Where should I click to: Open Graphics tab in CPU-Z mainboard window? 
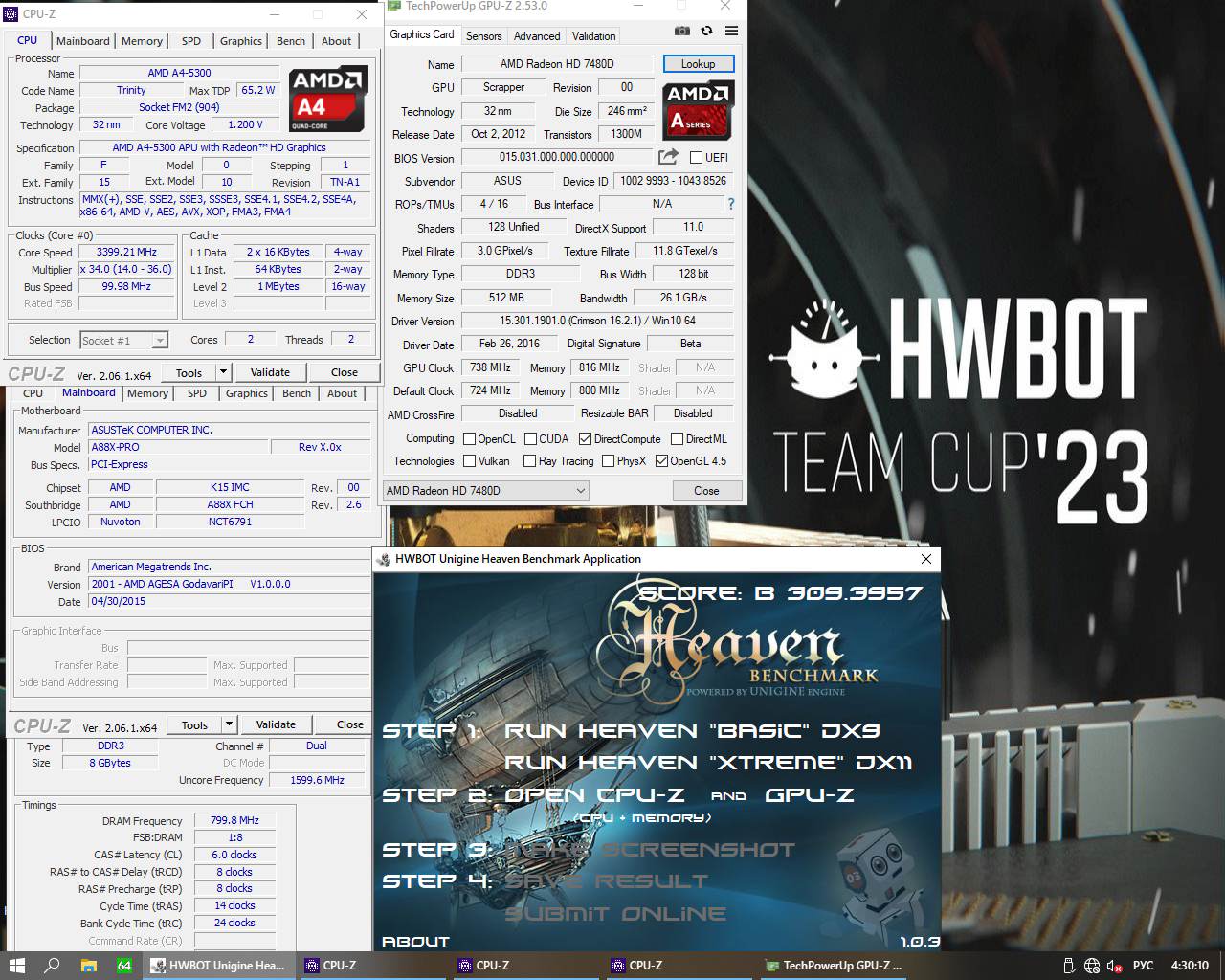[247, 393]
